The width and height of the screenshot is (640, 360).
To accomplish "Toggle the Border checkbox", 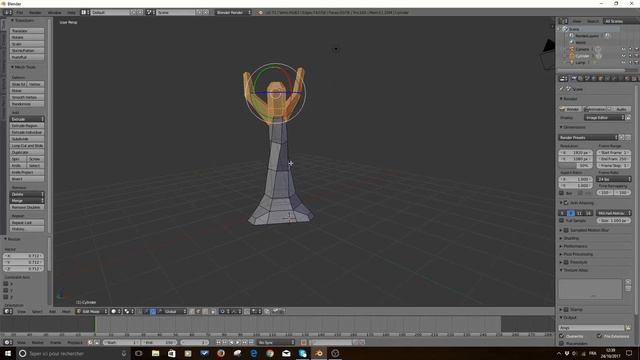I will (562, 193).
